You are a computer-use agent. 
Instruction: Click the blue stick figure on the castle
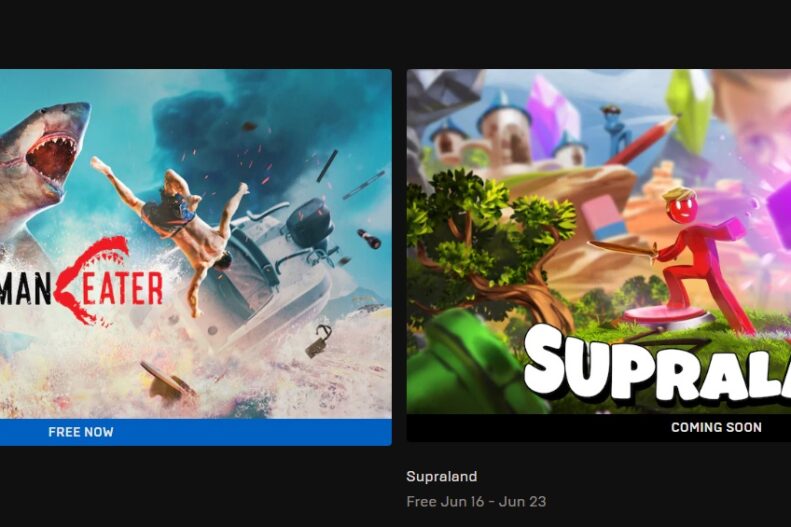click(615, 131)
